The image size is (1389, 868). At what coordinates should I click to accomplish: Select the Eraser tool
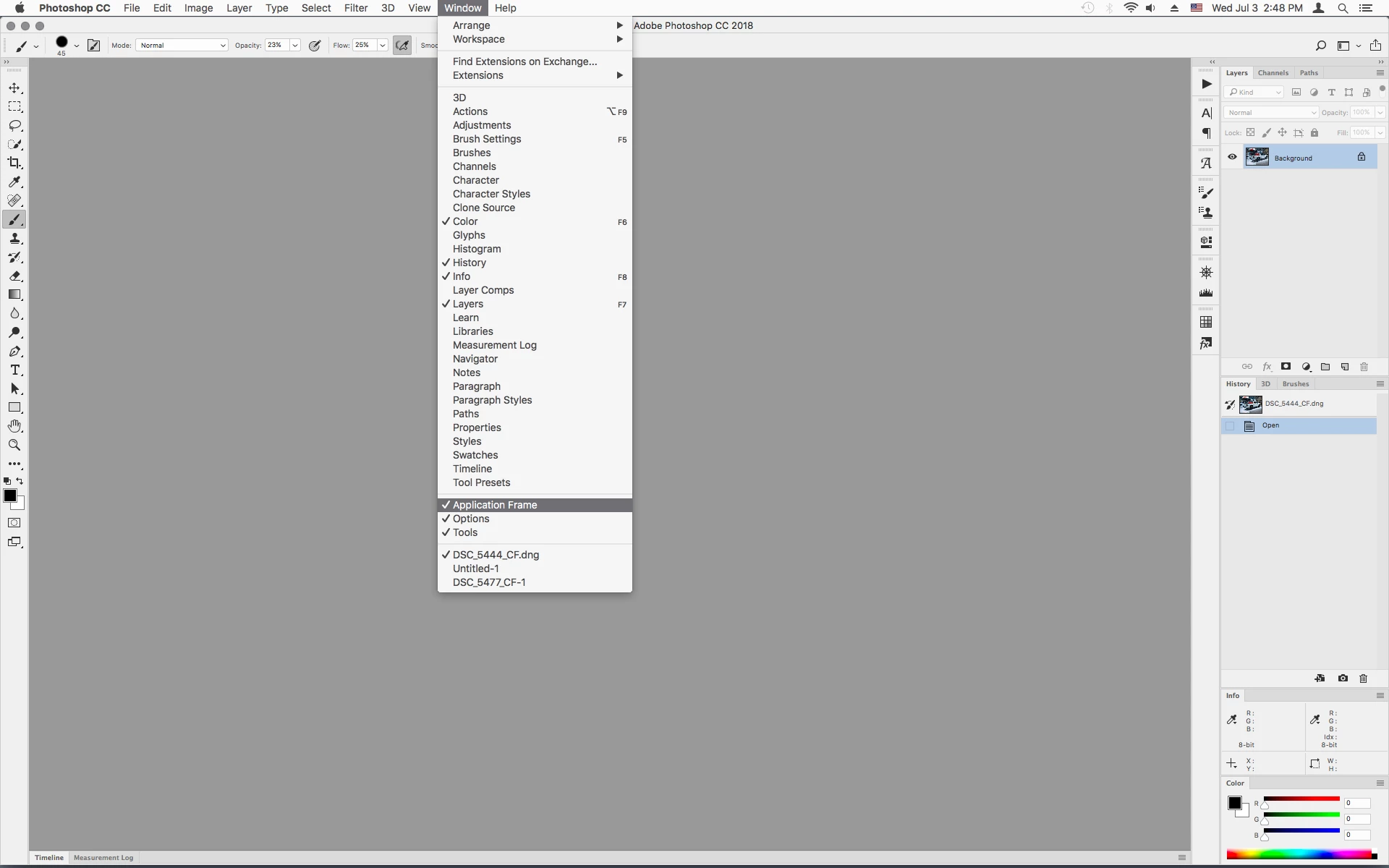(x=14, y=276)
